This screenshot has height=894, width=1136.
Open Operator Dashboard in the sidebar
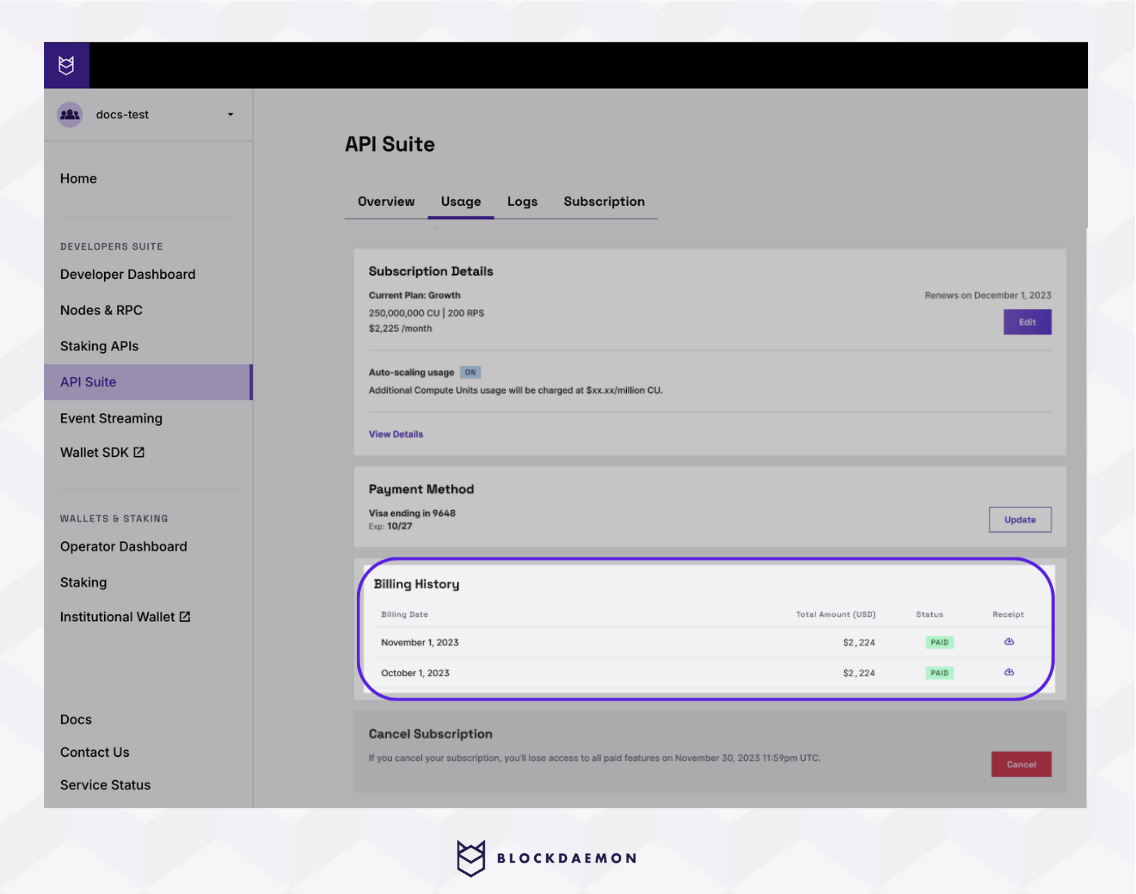point(123,546)
